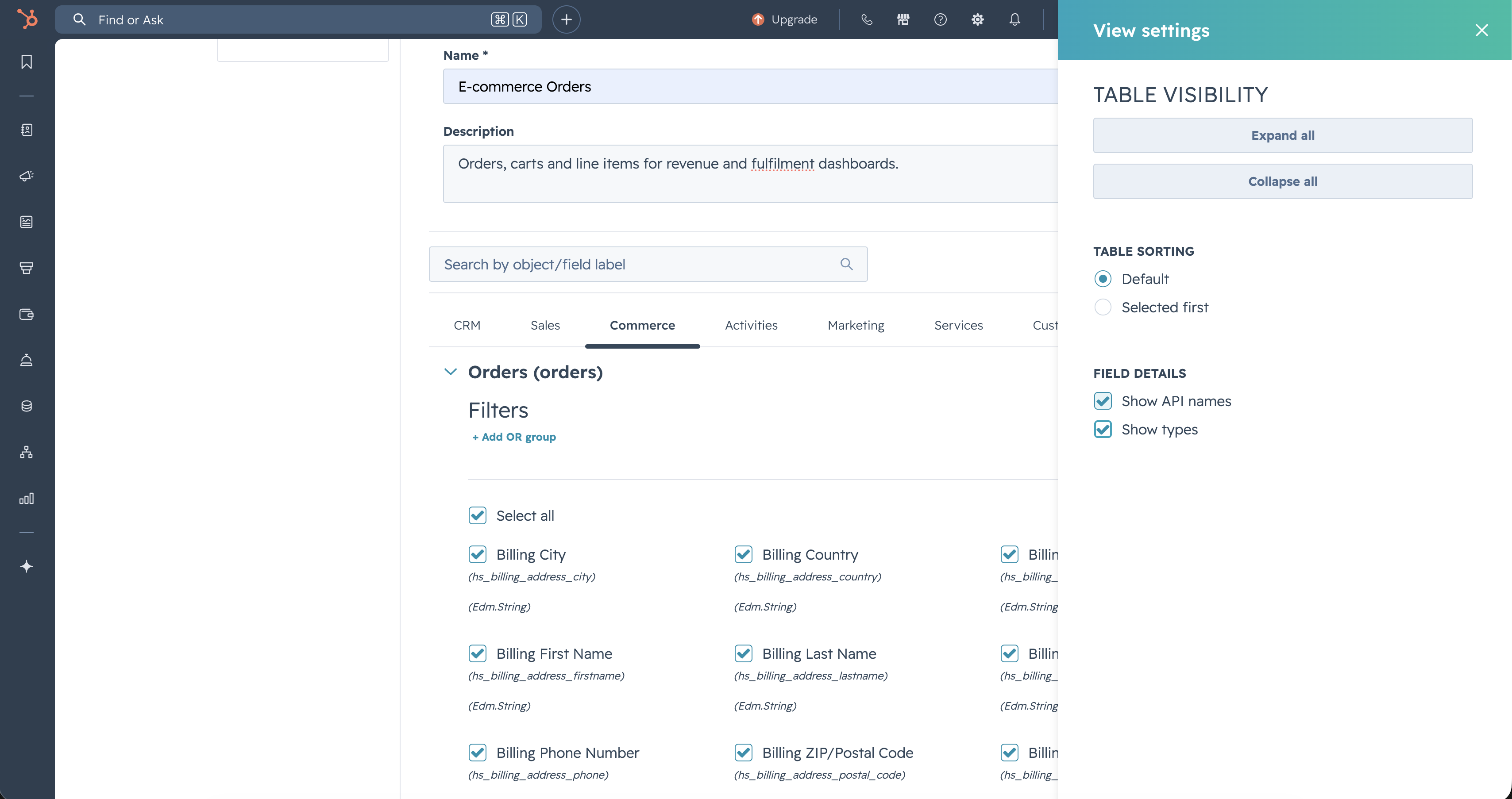This screenshot has height=799, width=1512.
Task: Switch to the Sales tab
Action: click(545, 325)
